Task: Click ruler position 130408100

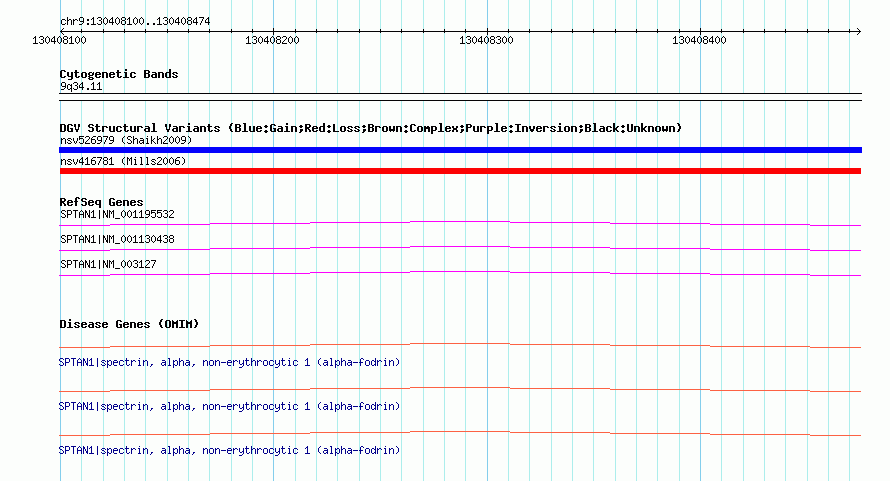Action: [60, 40]
